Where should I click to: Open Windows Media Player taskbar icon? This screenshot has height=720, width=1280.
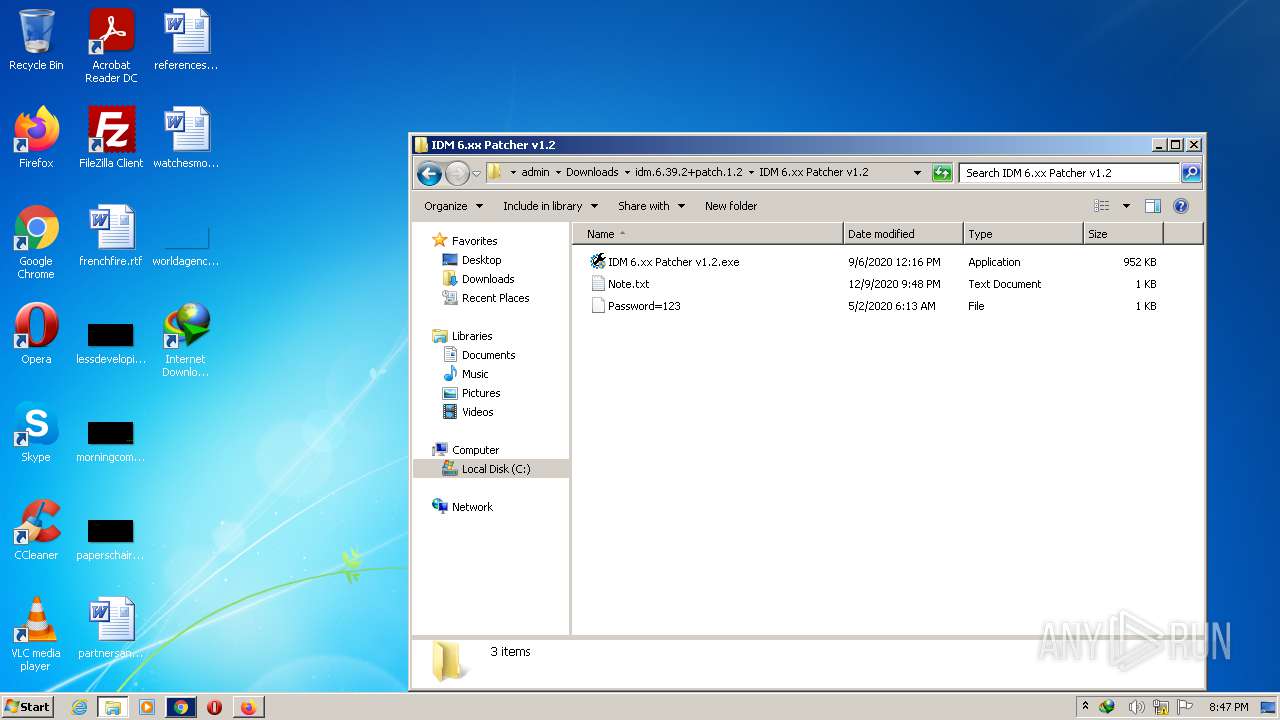pyautogui.click(x=147, y=707)
